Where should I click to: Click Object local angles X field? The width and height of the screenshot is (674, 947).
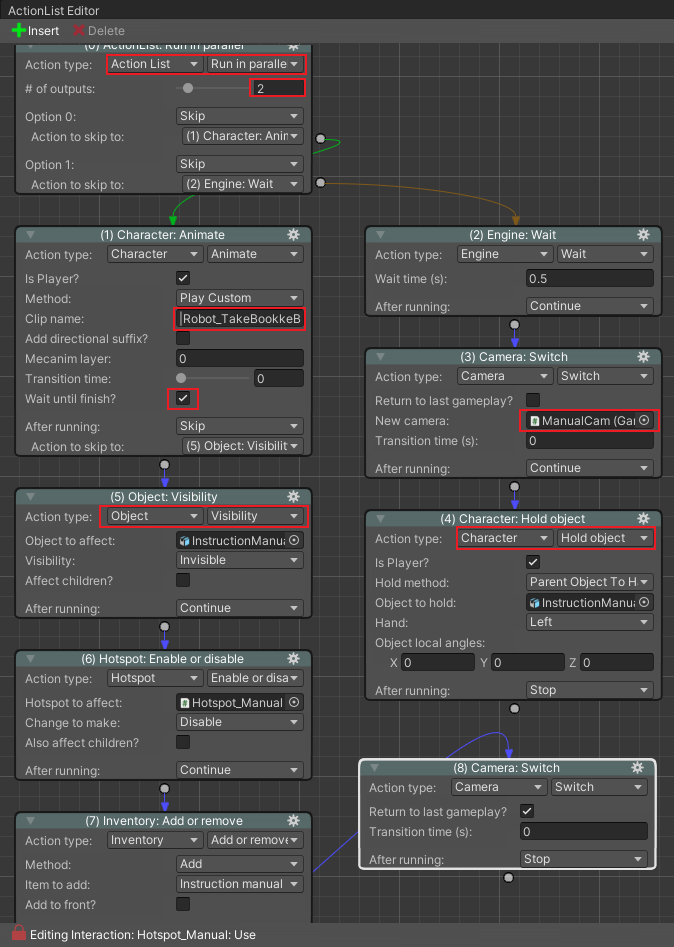(438, 663)
